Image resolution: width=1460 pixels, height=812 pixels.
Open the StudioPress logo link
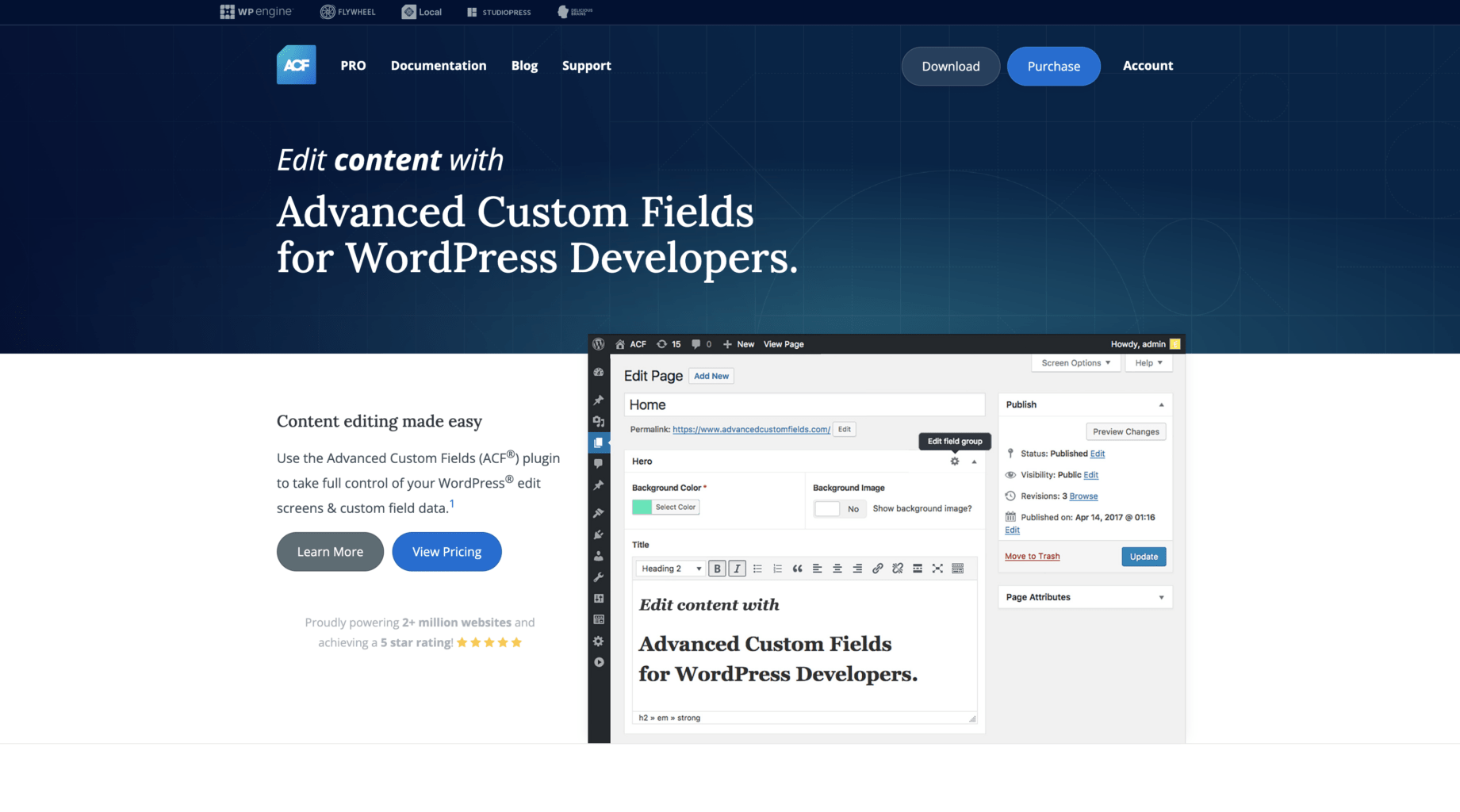499,12
